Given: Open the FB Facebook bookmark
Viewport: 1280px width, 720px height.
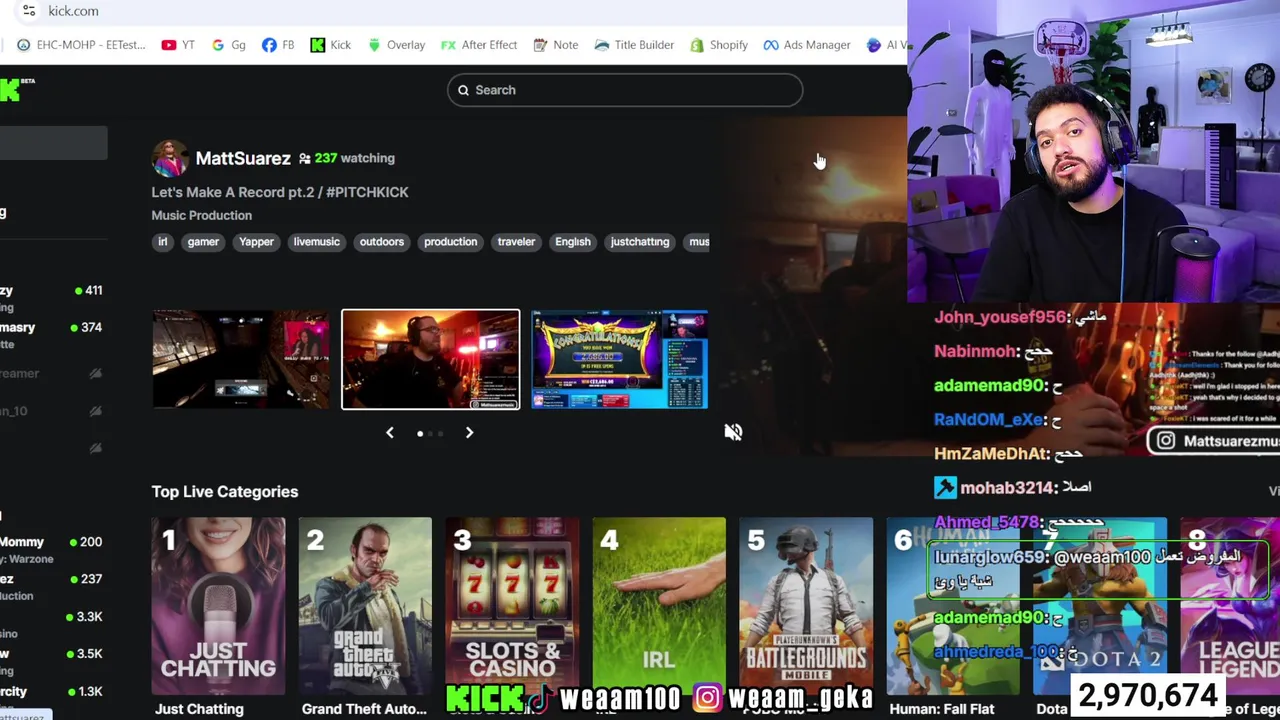Looking at the screenshot, I should point(278,45).
